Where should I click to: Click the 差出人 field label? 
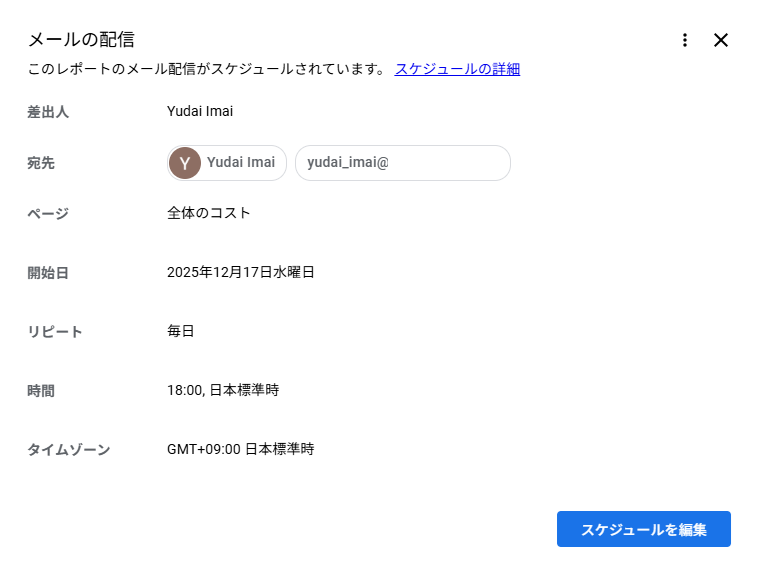pos(48,112)
